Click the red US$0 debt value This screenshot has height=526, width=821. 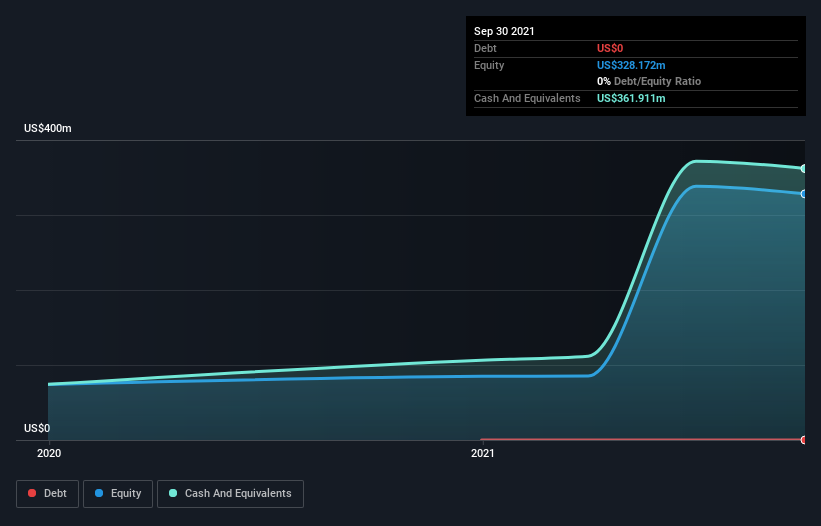[610, 48]
